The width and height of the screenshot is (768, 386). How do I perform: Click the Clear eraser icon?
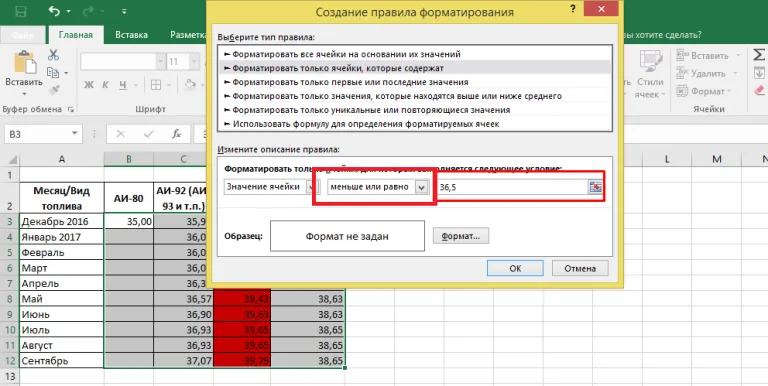(x=759, y=91)
